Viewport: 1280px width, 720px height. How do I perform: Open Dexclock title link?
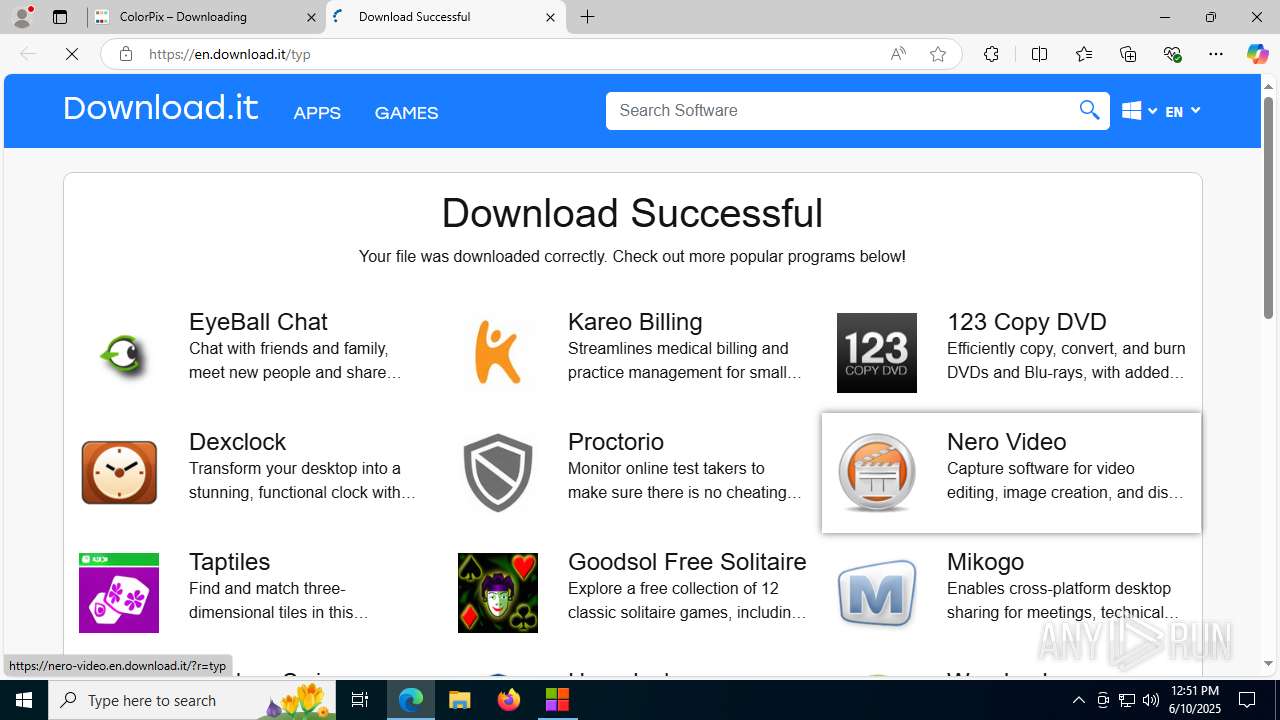coord(237,441)
